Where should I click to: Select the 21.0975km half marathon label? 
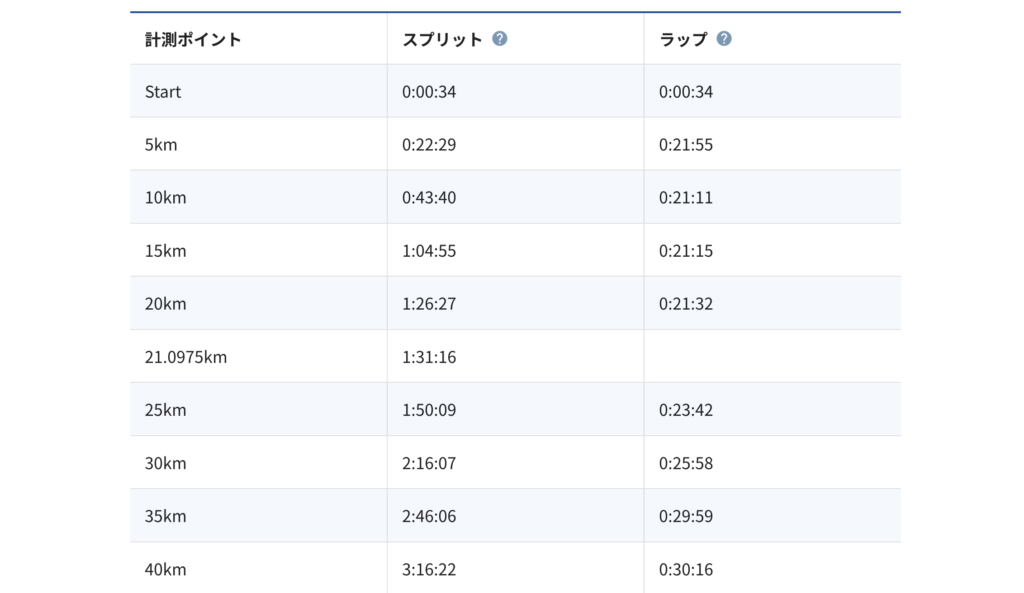[x=186, y=357]
